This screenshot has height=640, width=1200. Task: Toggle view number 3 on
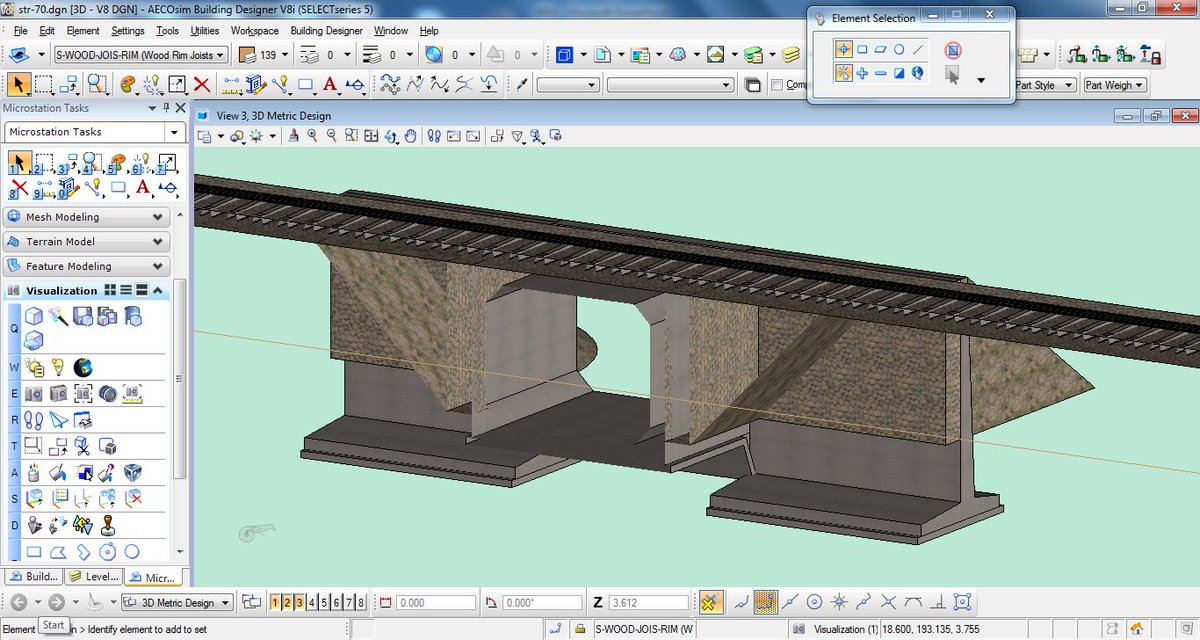point(299,602)
